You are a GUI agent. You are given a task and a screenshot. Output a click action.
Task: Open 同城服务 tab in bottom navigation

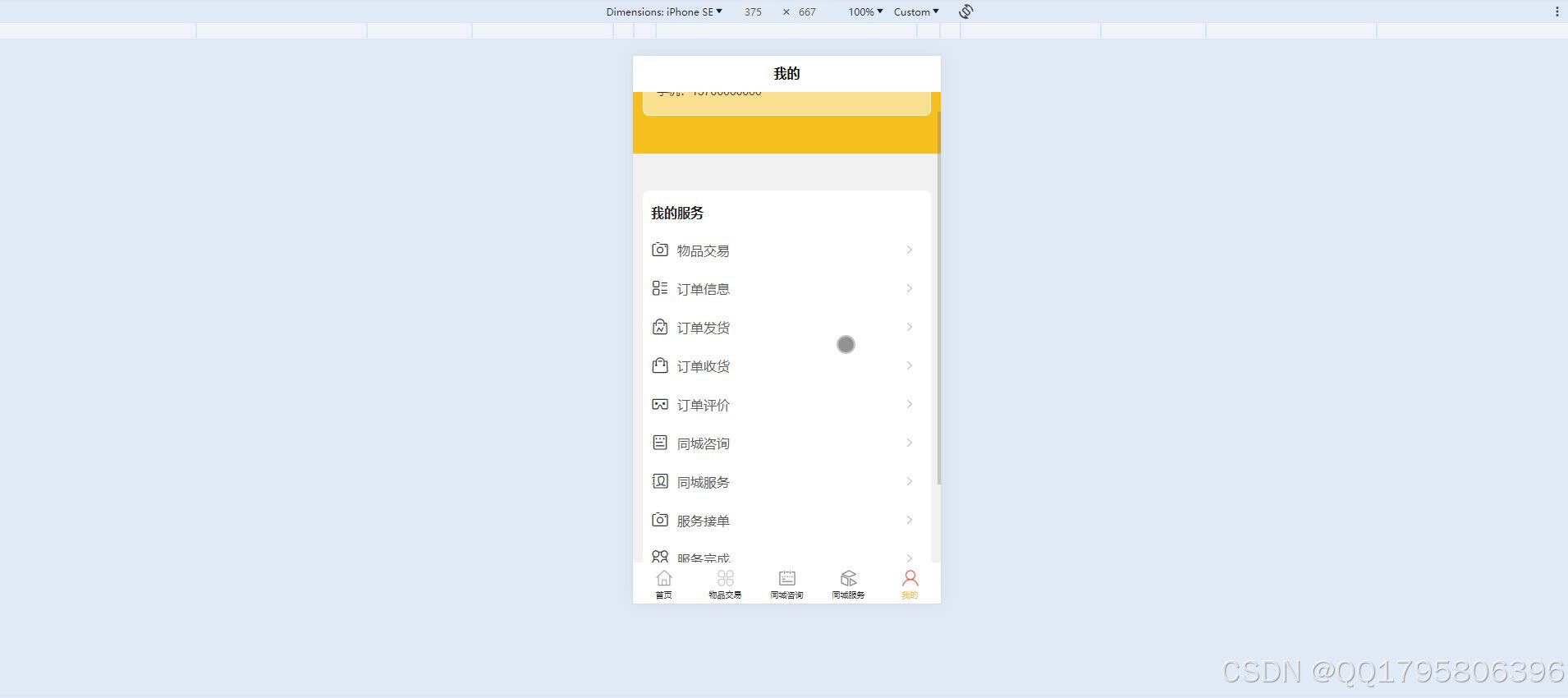coord(848,584)
